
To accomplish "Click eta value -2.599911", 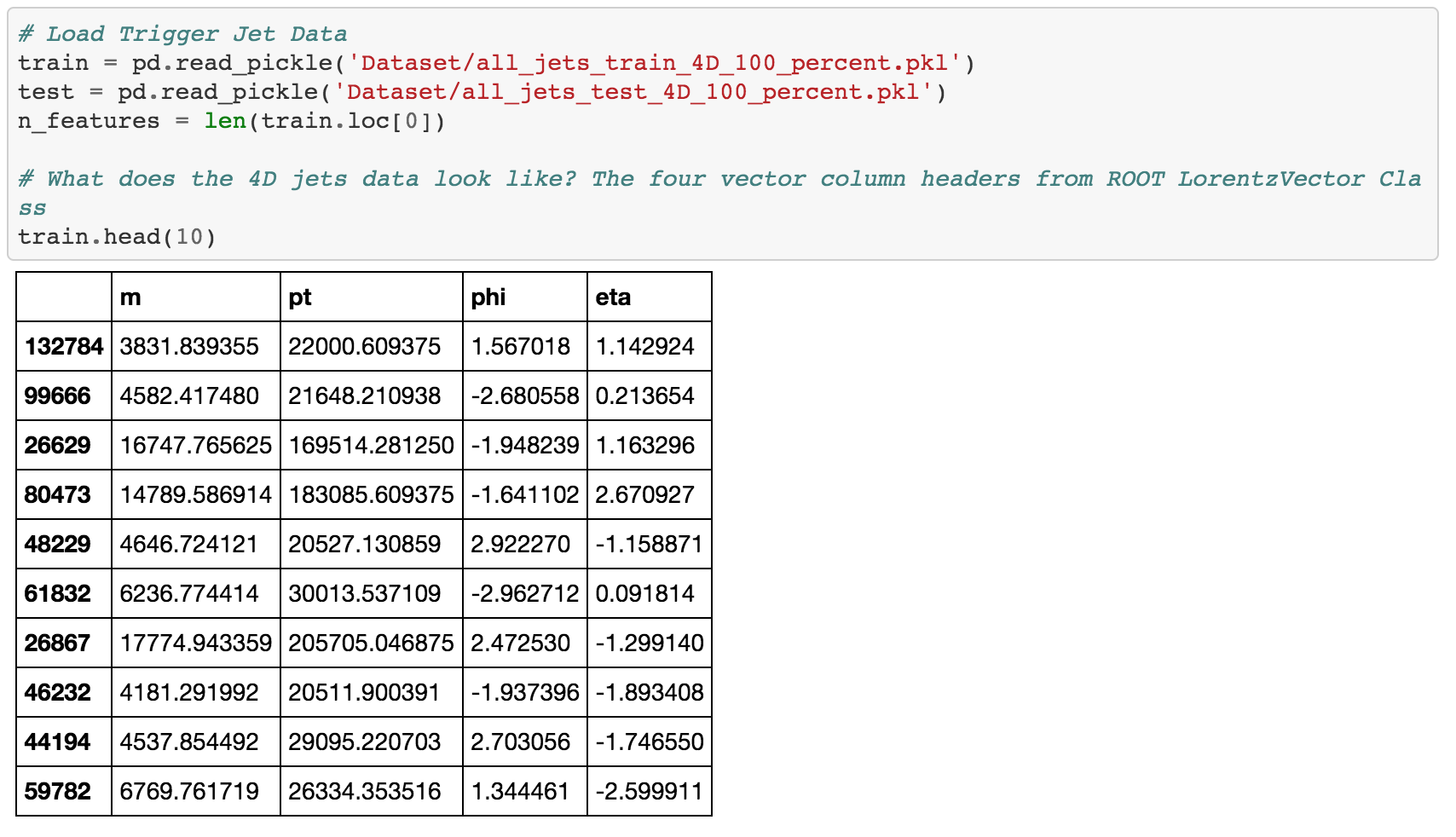I will [650, 791].
